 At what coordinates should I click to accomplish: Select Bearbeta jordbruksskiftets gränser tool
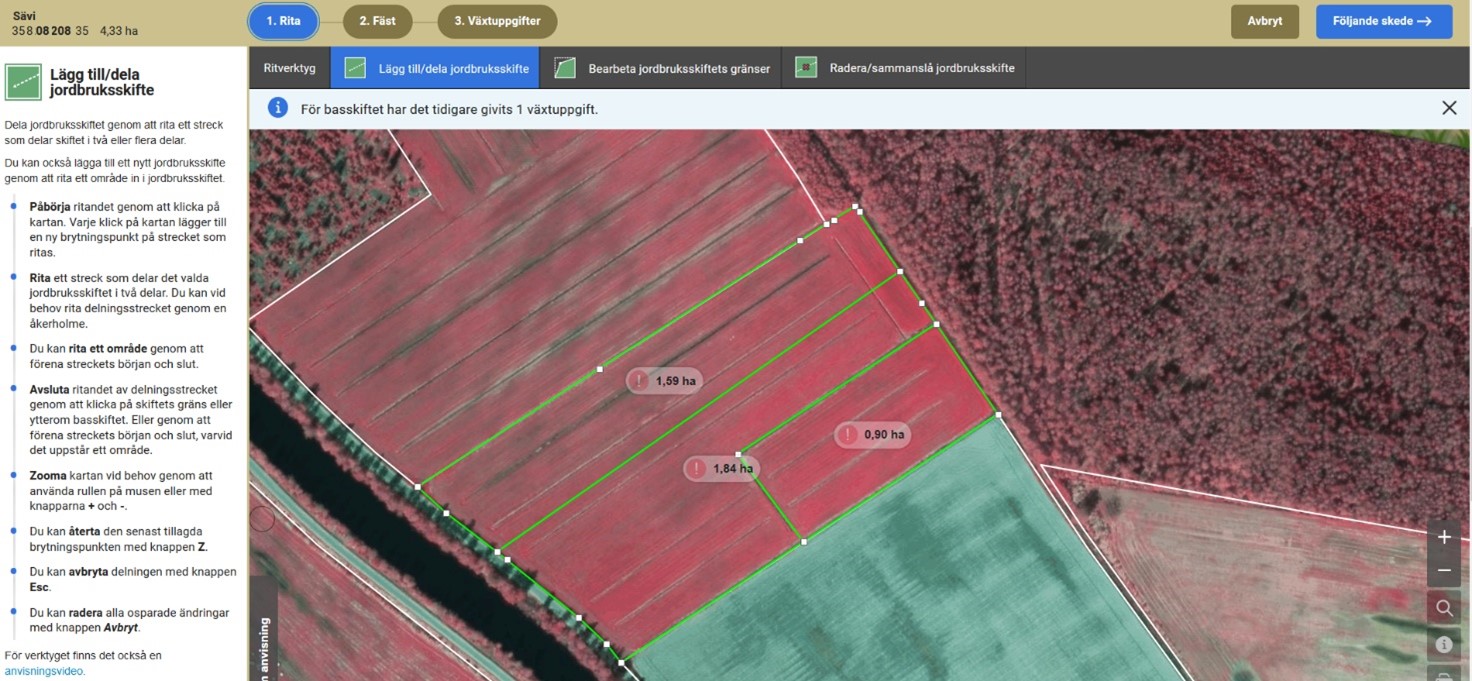click(x=661, y=68)
